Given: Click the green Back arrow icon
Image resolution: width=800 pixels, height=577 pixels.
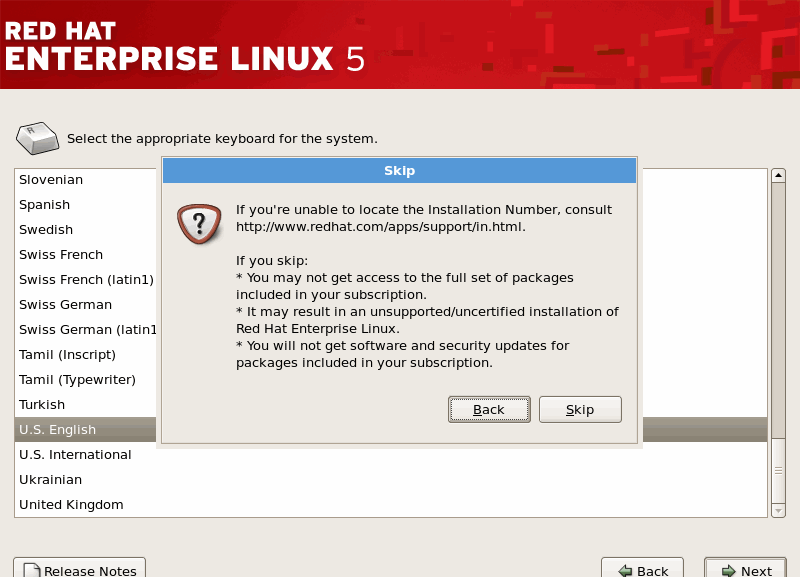Looking at the screenshot, I should (x=625, y=571).
